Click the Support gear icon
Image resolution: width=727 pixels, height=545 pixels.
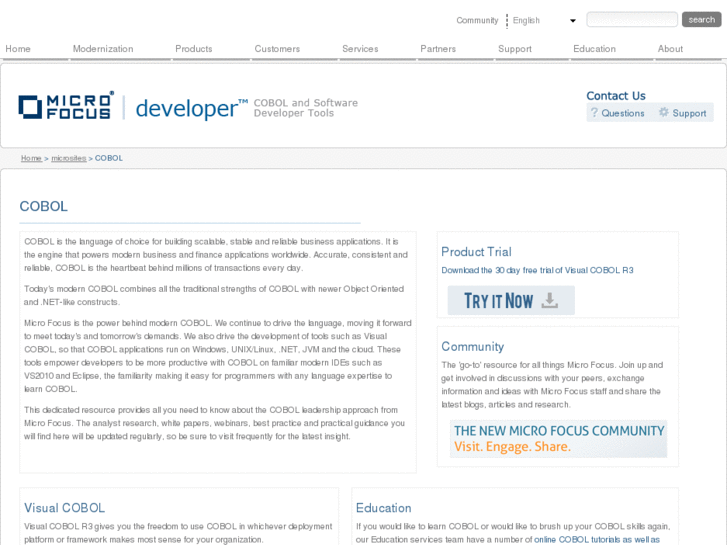pyautogui.click(x=664, y=112)
